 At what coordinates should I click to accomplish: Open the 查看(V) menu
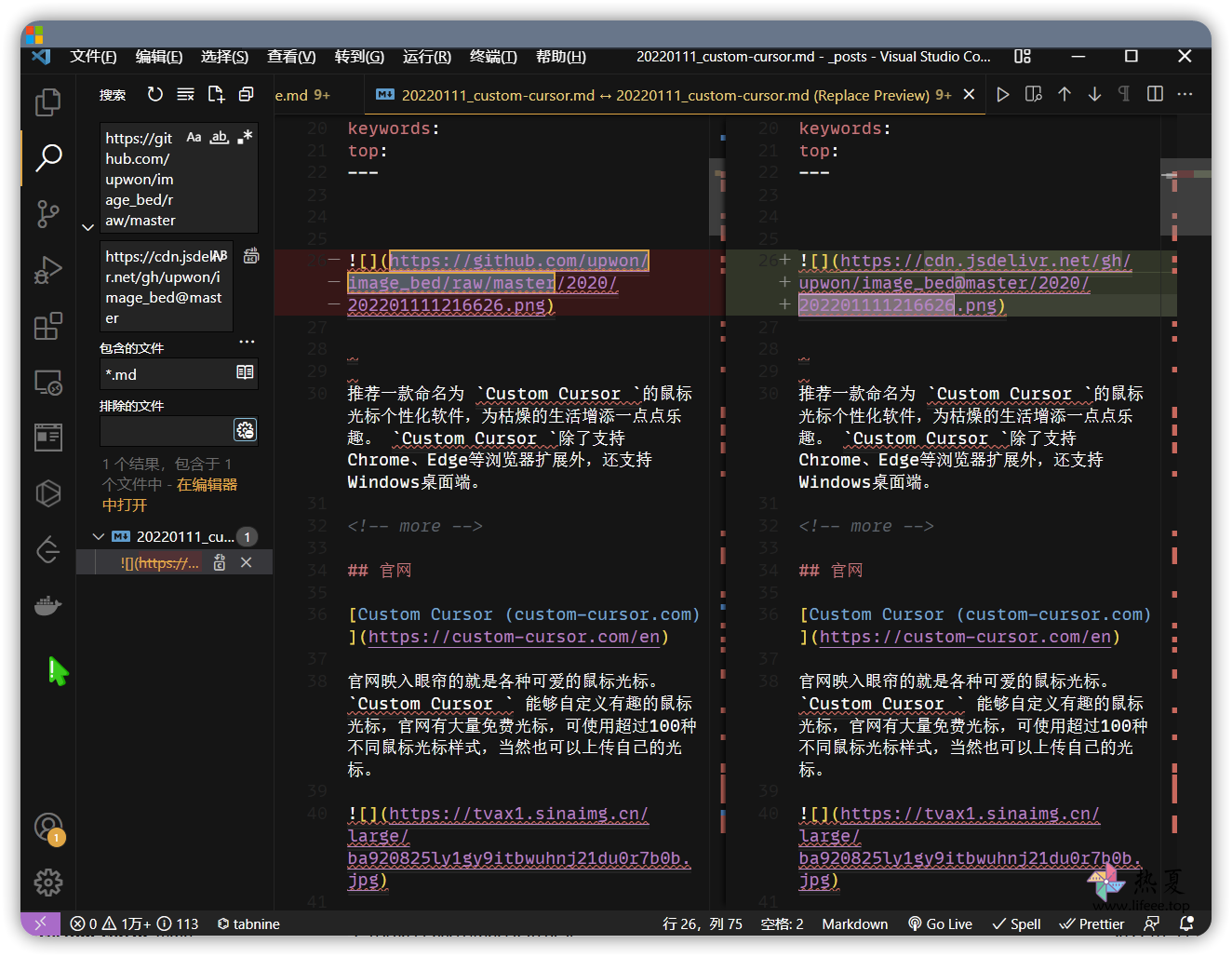coord(291,56)
